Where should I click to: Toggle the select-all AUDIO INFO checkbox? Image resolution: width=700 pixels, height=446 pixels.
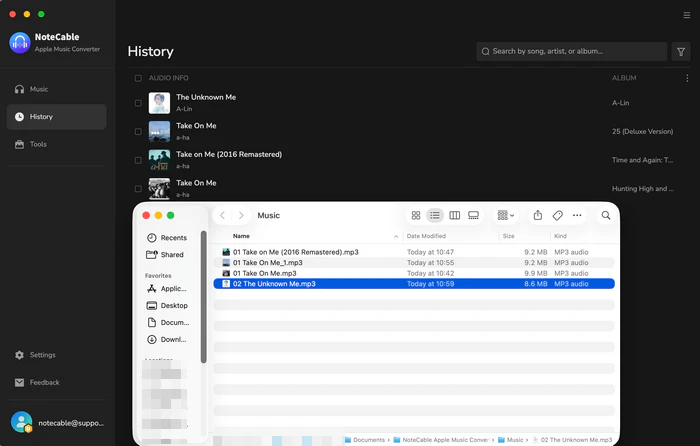tap(138, 78)
